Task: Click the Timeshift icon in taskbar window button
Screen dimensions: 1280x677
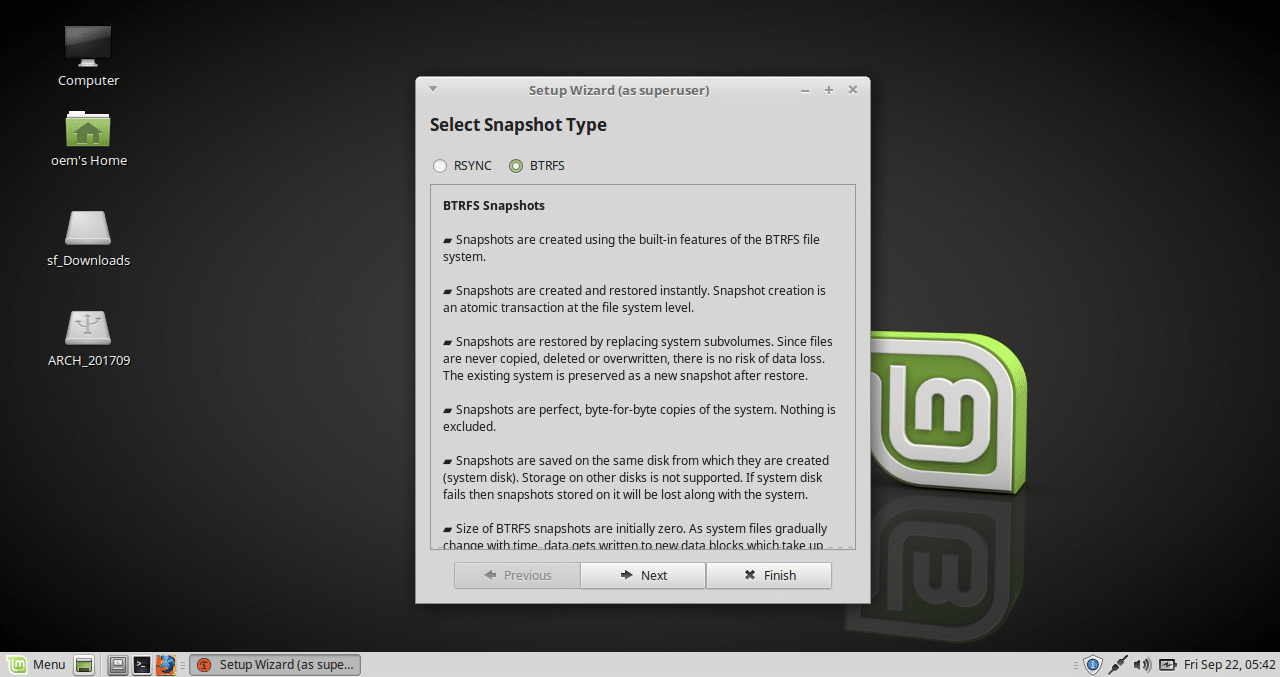Action: pos(206,664)
